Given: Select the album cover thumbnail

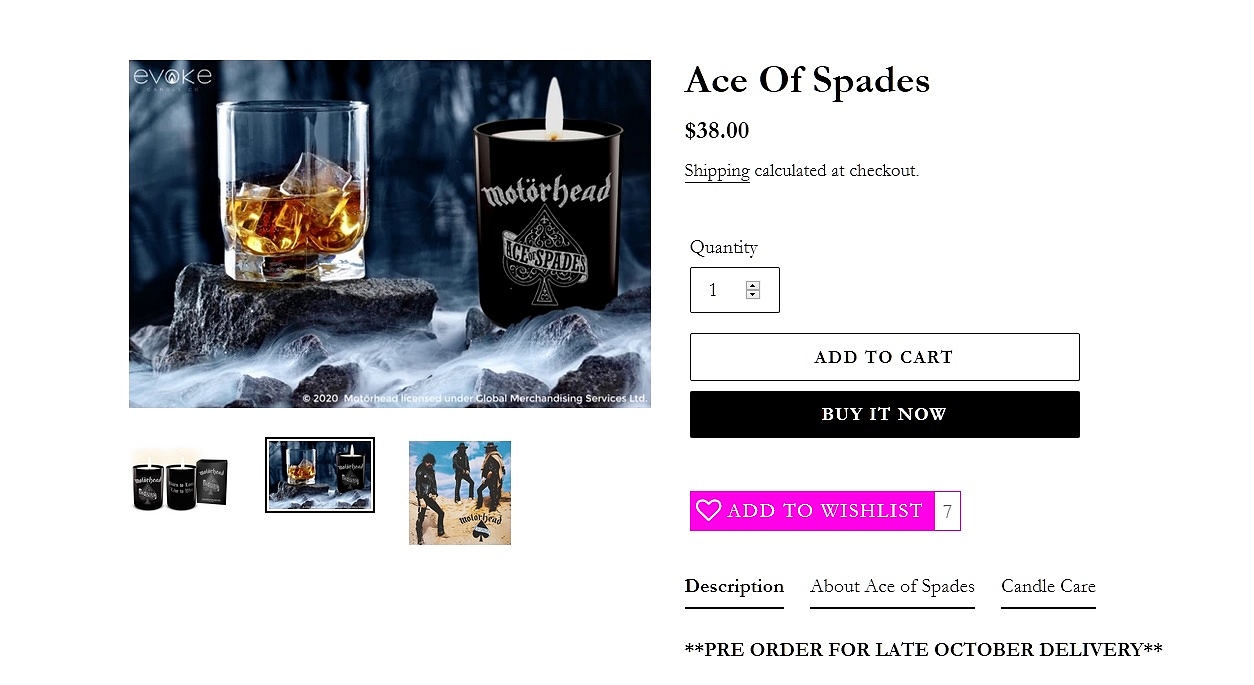Looking at the screenshot, I should pos(460,493).
